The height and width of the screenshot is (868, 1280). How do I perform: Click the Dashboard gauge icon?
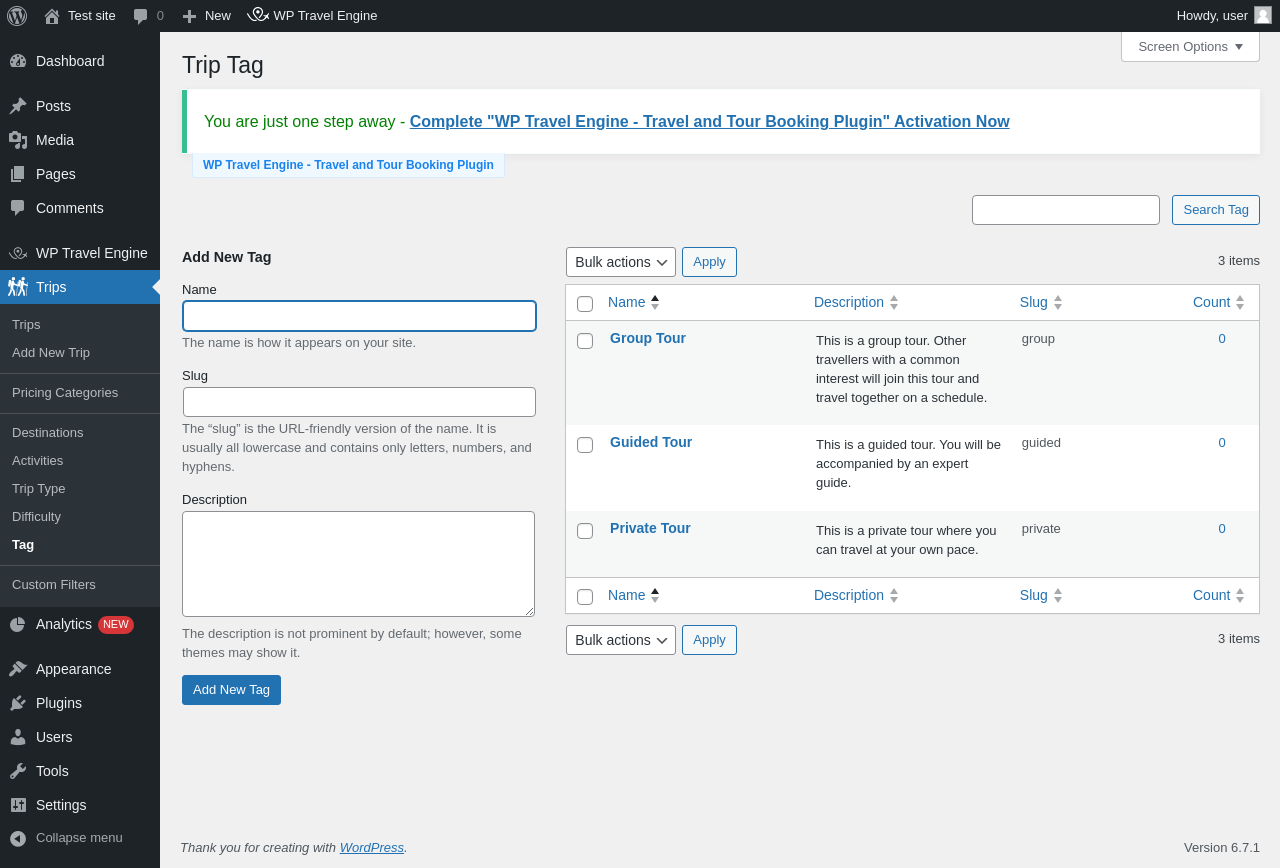coord(18,61)
